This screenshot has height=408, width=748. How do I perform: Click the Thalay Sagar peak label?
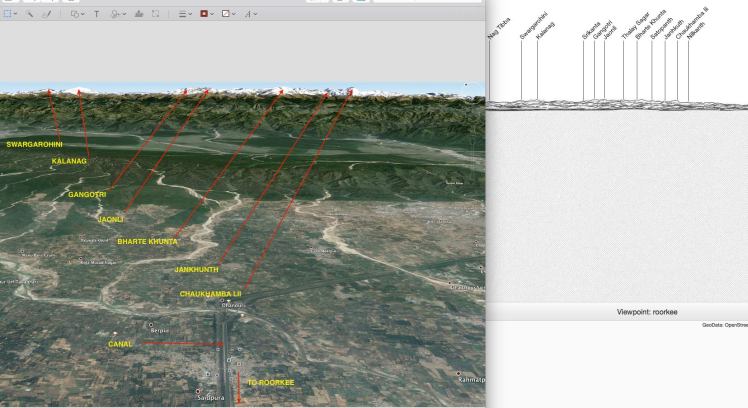pyautogui.click(x=628, y=23)
